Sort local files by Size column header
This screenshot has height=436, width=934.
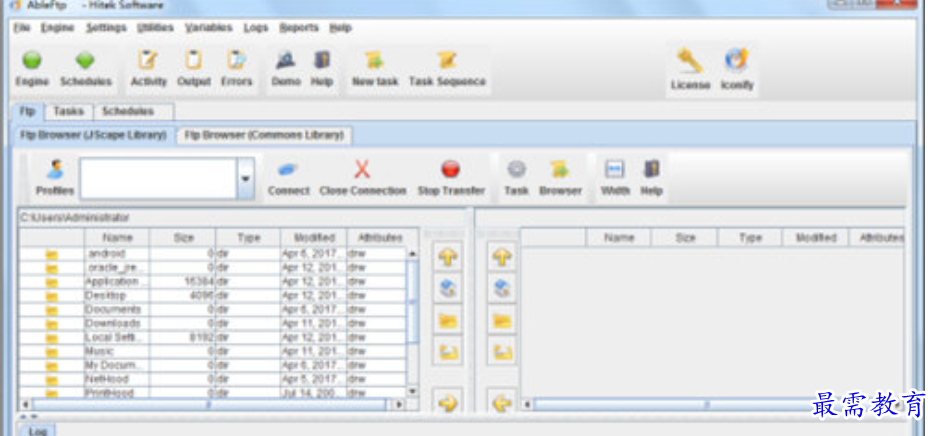[183, 237]
